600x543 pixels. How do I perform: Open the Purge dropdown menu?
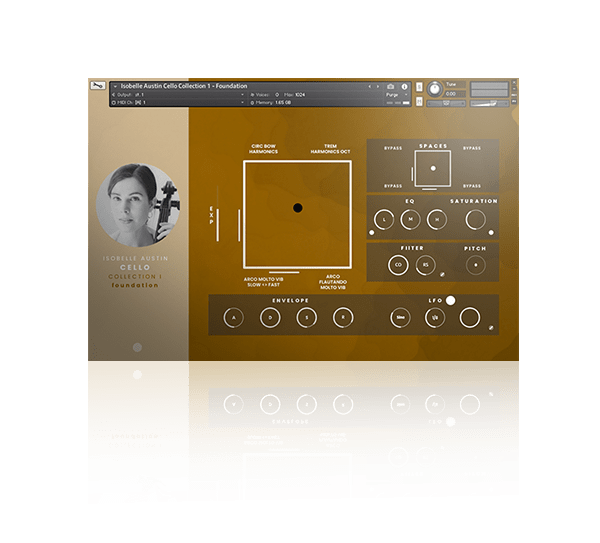coord(396,95)
